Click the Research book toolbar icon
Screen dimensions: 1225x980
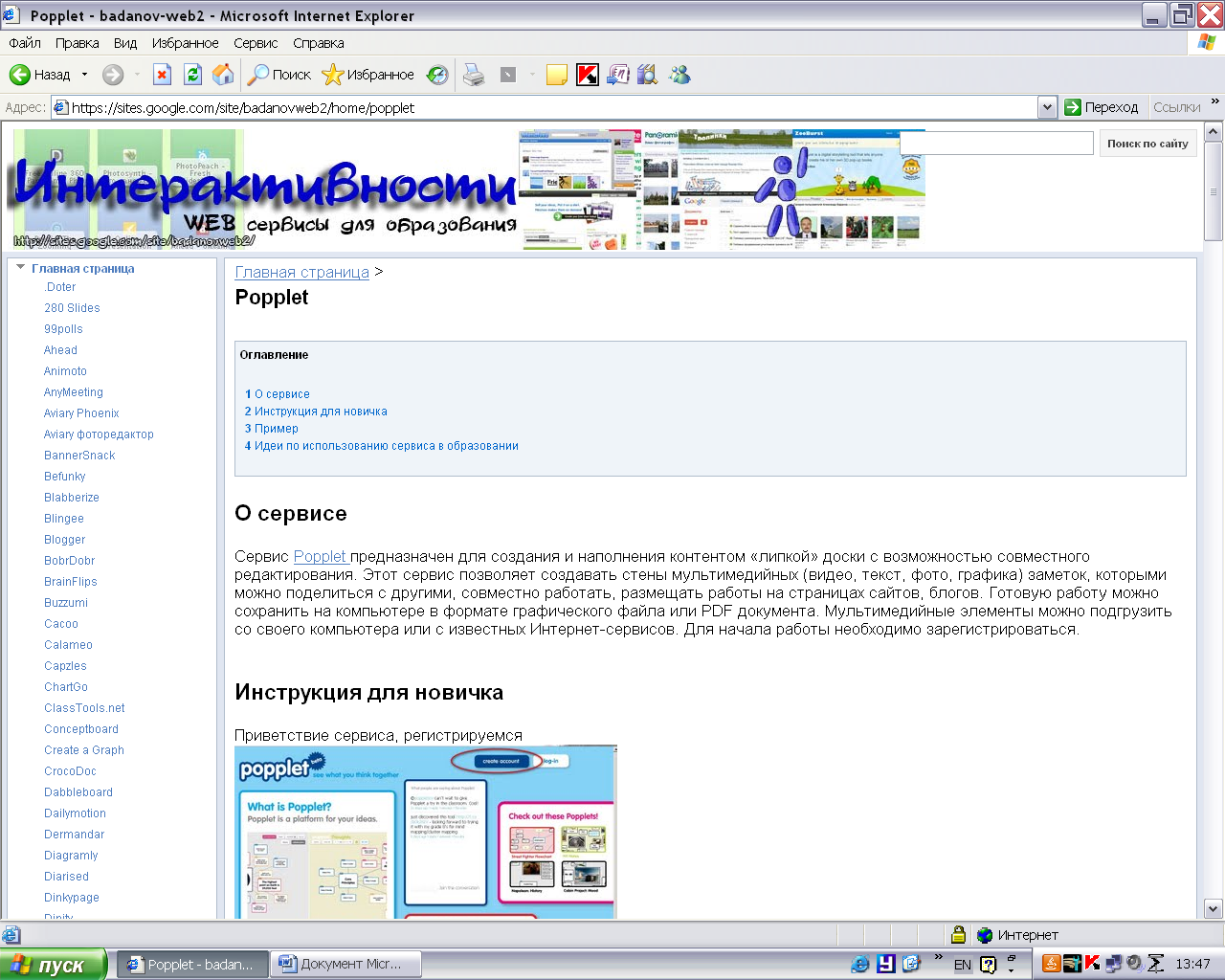[x=648, y=75]
